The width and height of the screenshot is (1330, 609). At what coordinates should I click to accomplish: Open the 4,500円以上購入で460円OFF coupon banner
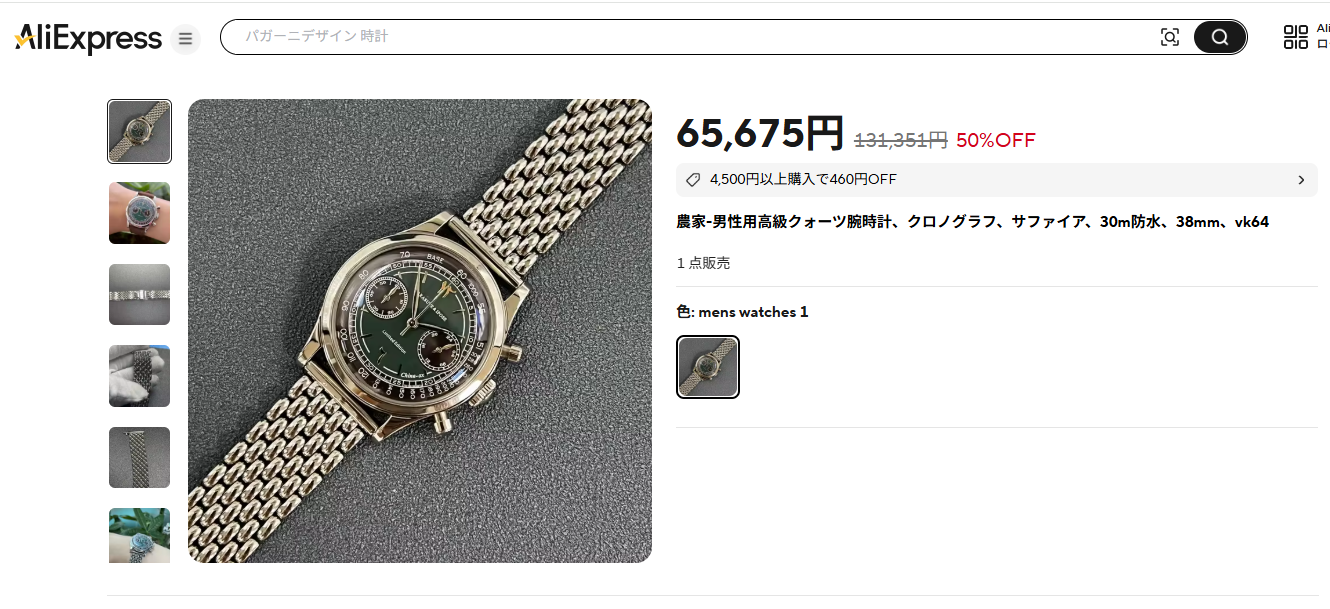(997, 180)
